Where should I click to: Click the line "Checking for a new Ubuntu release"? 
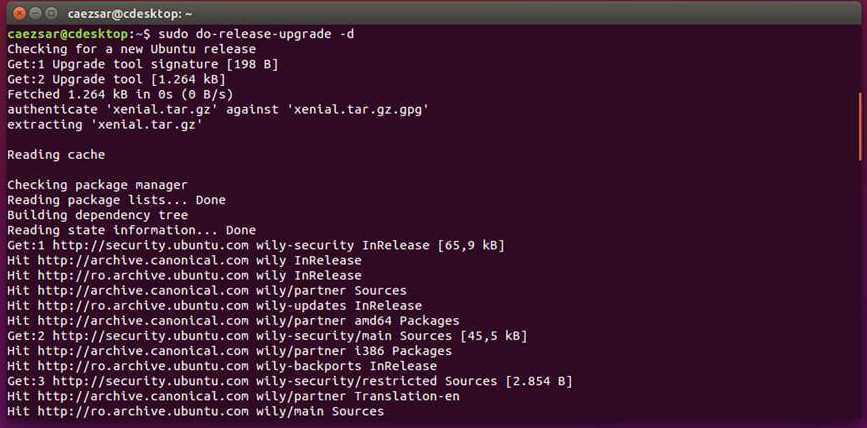(131, 49)
